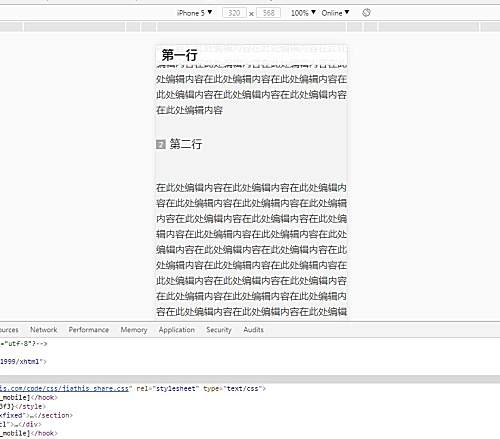500x439 pixels.
Task: Open the Memory tab
Action: point(134,330)
